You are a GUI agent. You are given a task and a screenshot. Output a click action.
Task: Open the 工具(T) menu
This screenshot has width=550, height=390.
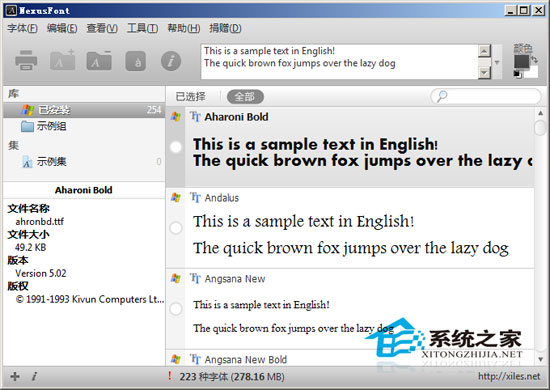[142, 28]
